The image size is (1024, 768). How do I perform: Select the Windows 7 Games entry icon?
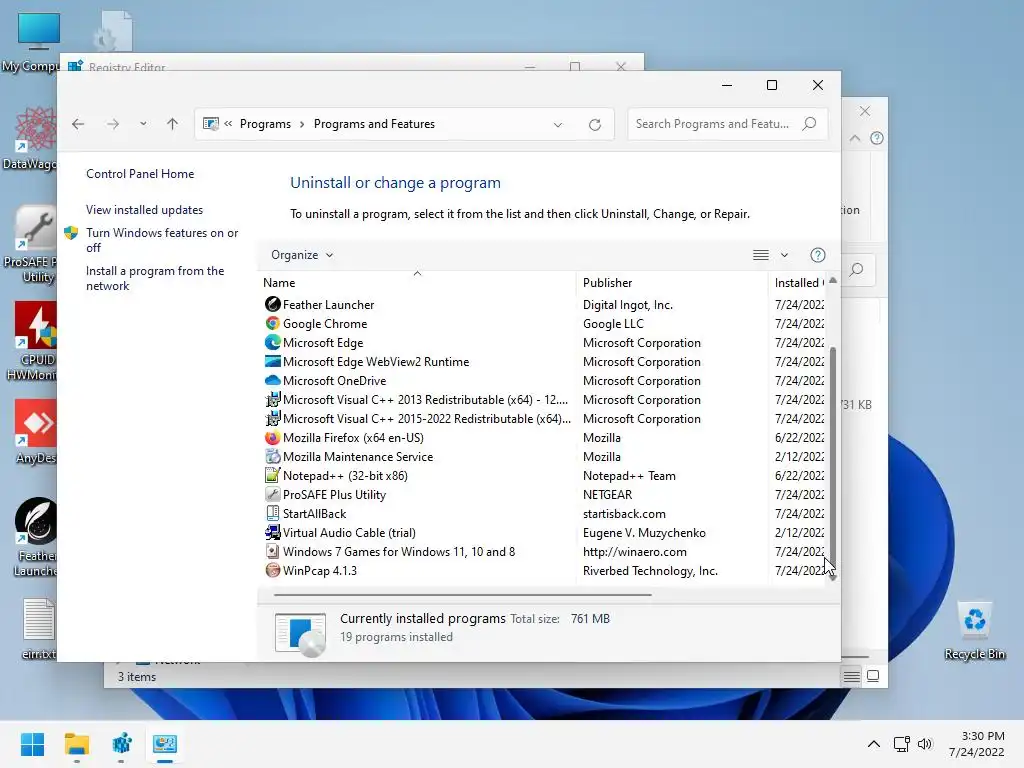[x=272, y=551]
